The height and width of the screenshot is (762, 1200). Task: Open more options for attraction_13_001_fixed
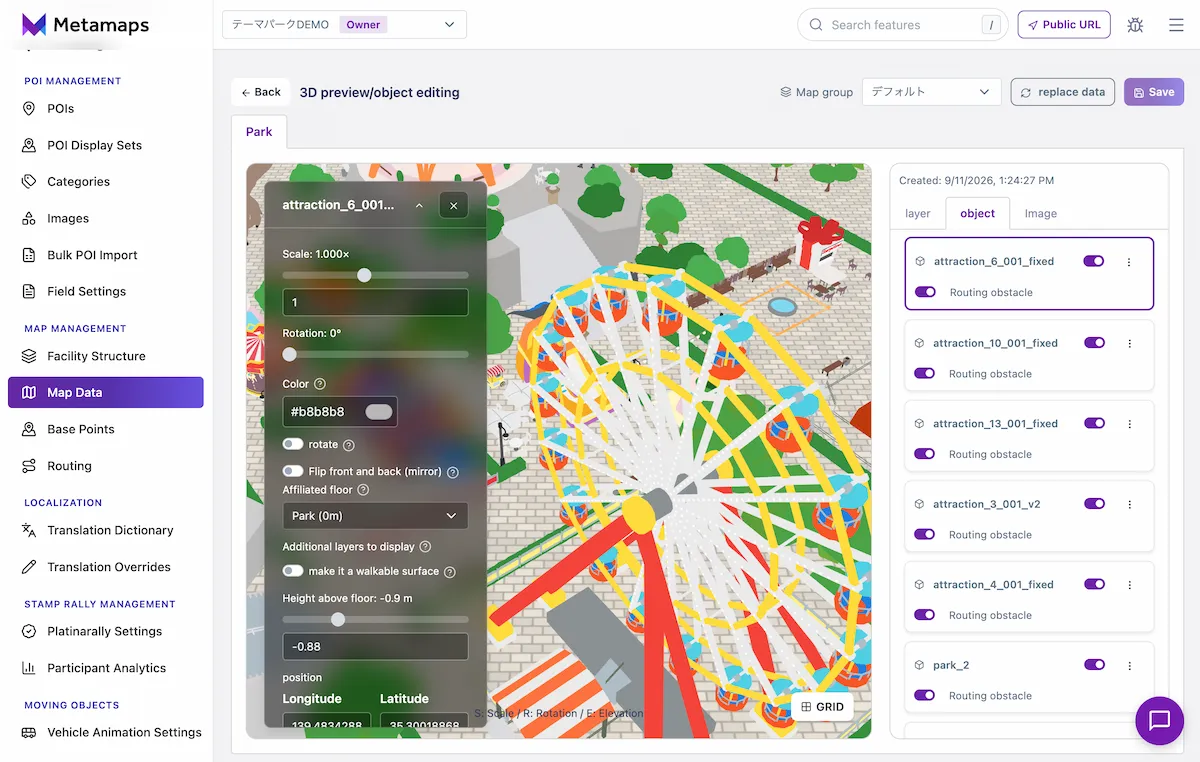pos(1129,424)
